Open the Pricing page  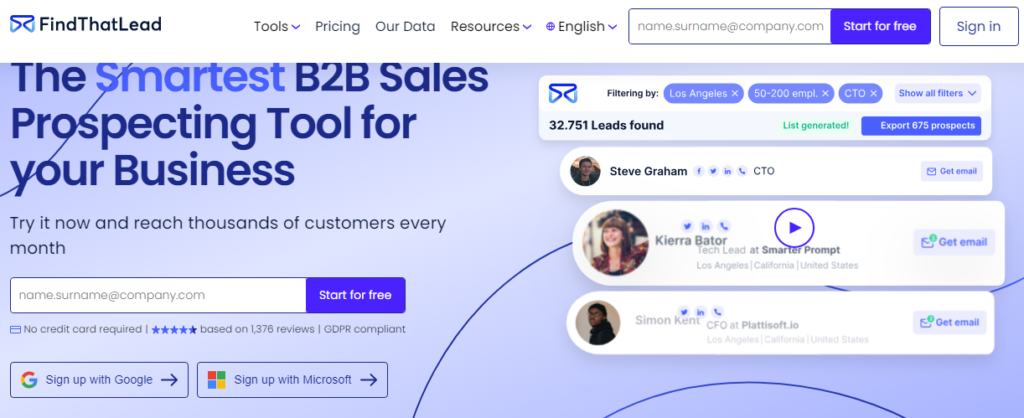[338, 27]
